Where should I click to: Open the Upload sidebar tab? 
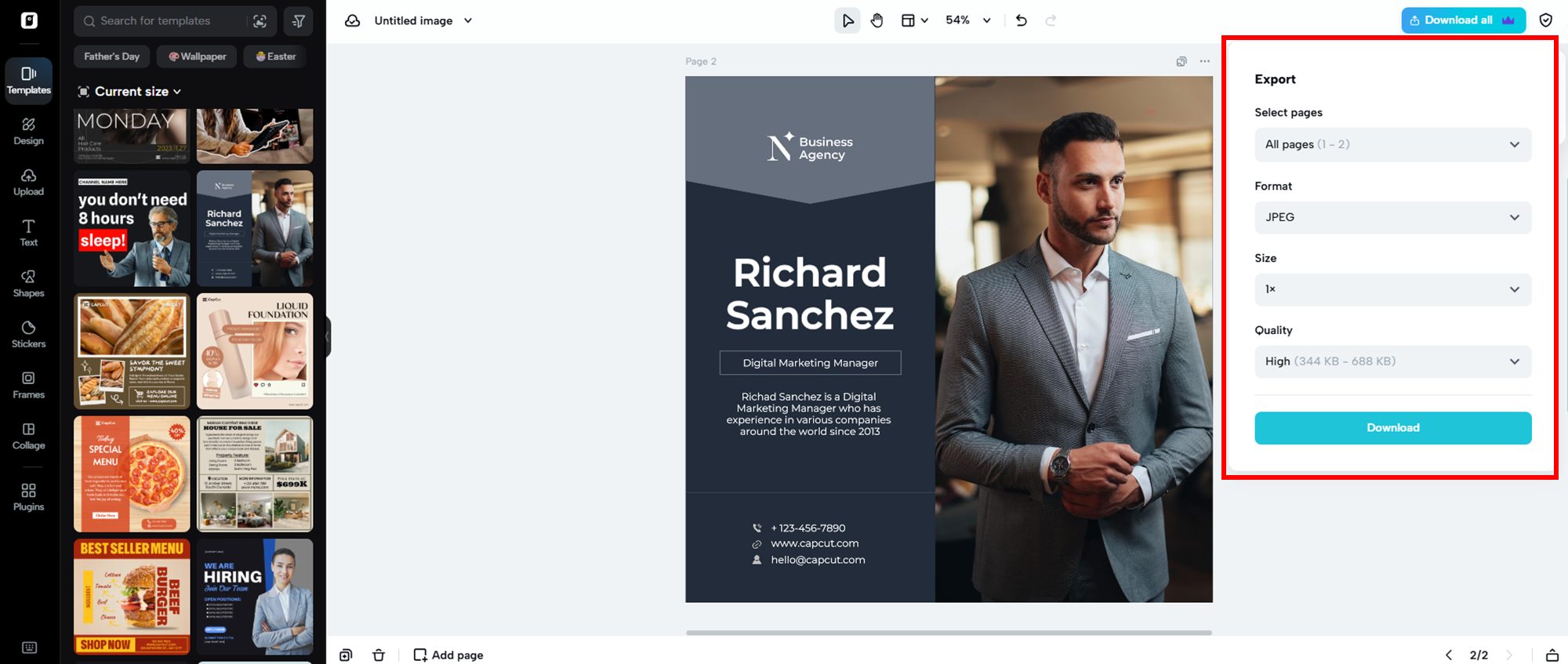click(29, 182)
